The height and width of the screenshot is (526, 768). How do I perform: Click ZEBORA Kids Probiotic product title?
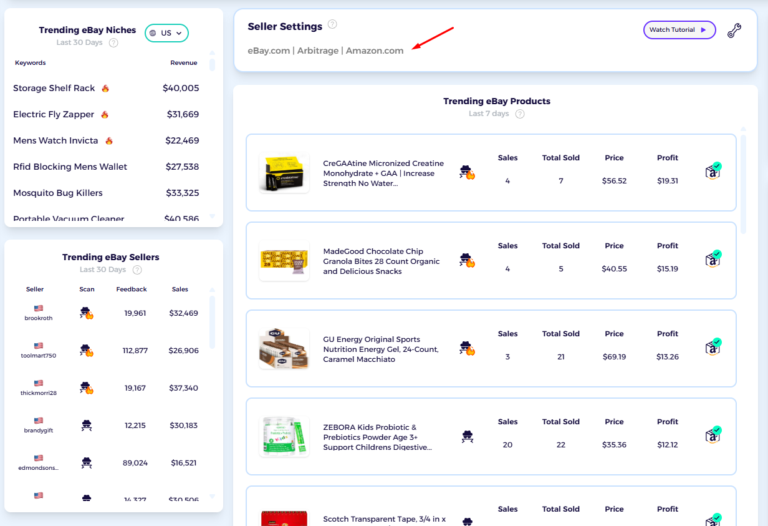coord(377,437)
